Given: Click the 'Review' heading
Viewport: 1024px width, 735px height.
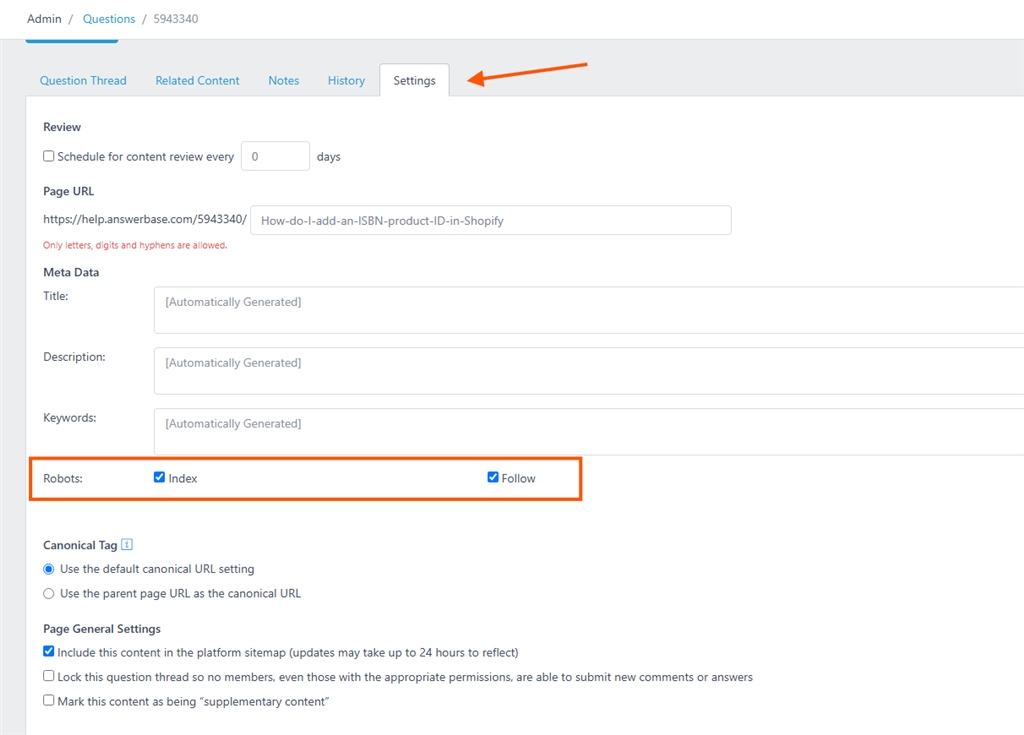Looking at the screenshot, I should (62, 127).
